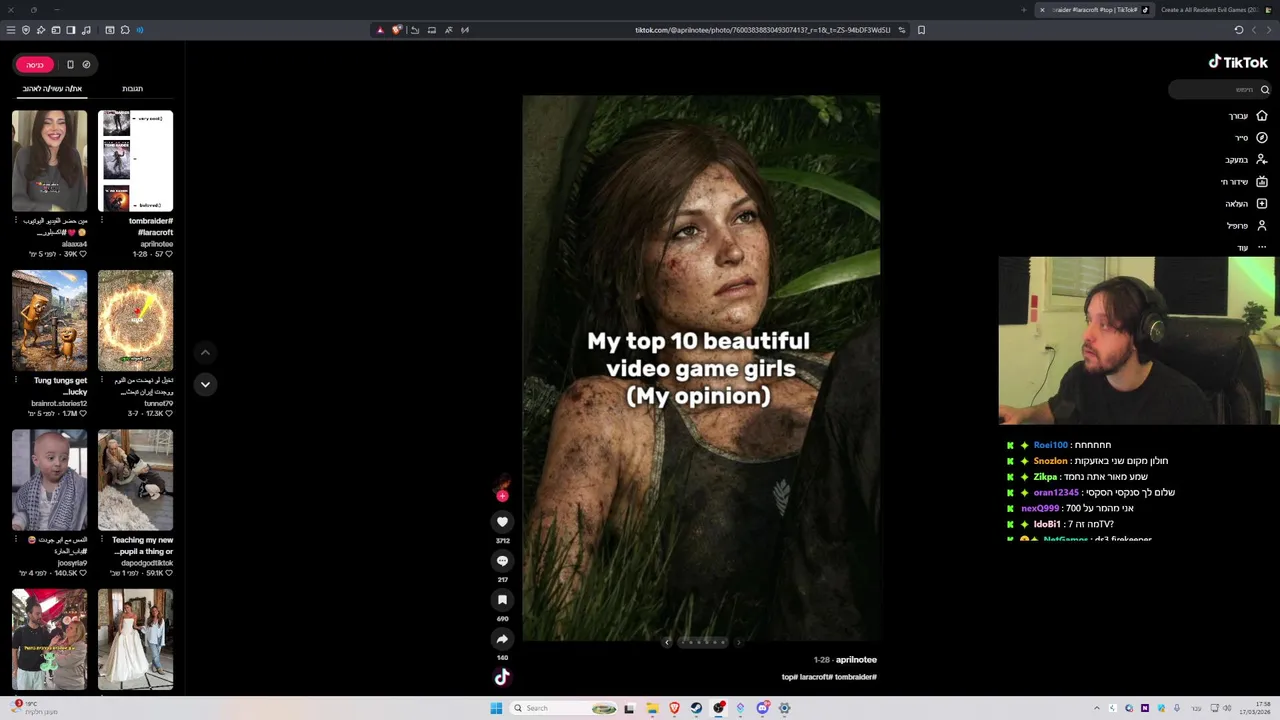Open the LIVE icon in sidebar
Screen dimensions: 1280x720
1261,182
